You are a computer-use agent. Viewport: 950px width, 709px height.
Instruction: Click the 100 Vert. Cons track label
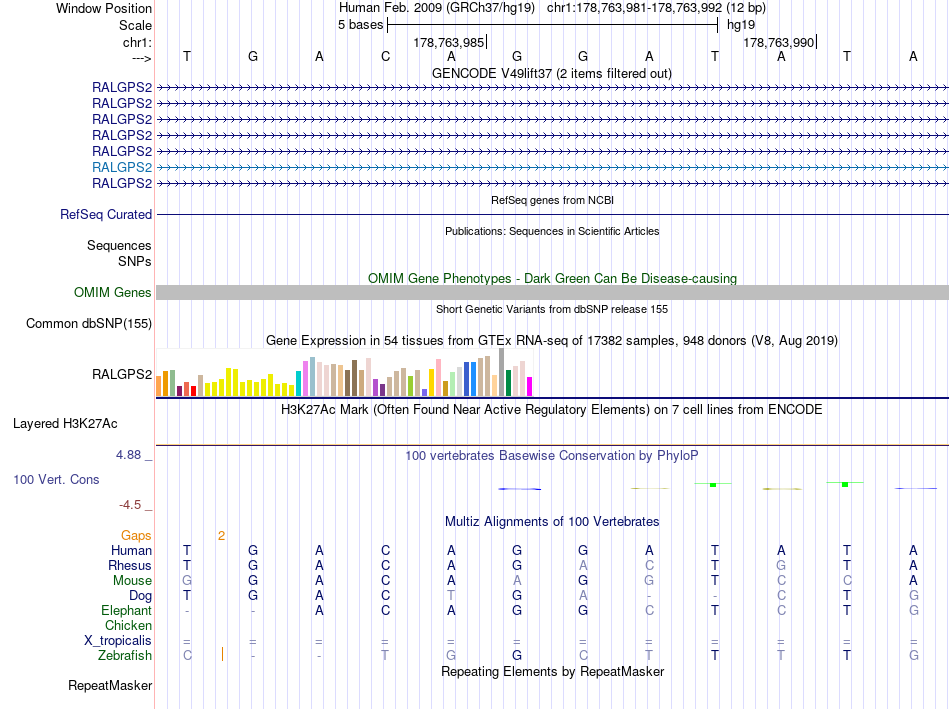pyautogui.click(x=56, y=480)
